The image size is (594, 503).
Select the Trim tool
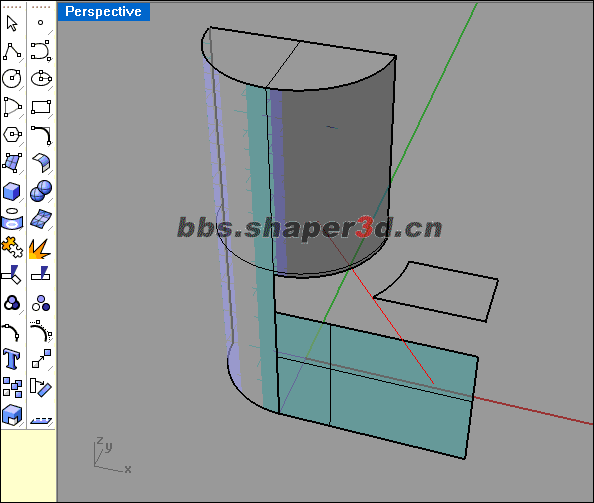pyautogui.click(x=11, y=274)
